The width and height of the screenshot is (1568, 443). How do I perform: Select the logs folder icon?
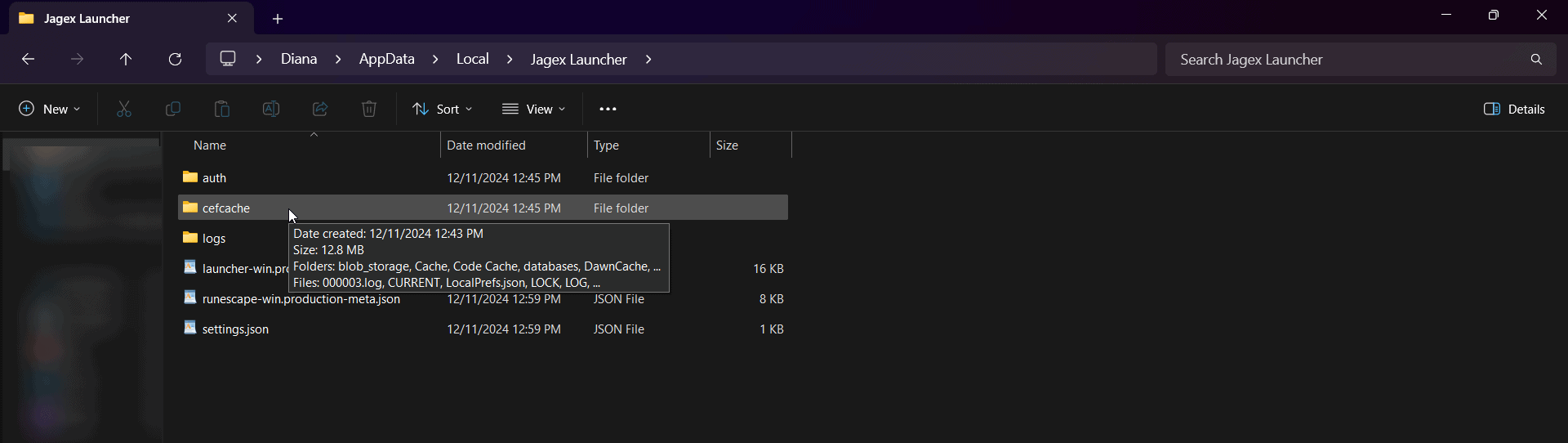click(x=190, y=238)
